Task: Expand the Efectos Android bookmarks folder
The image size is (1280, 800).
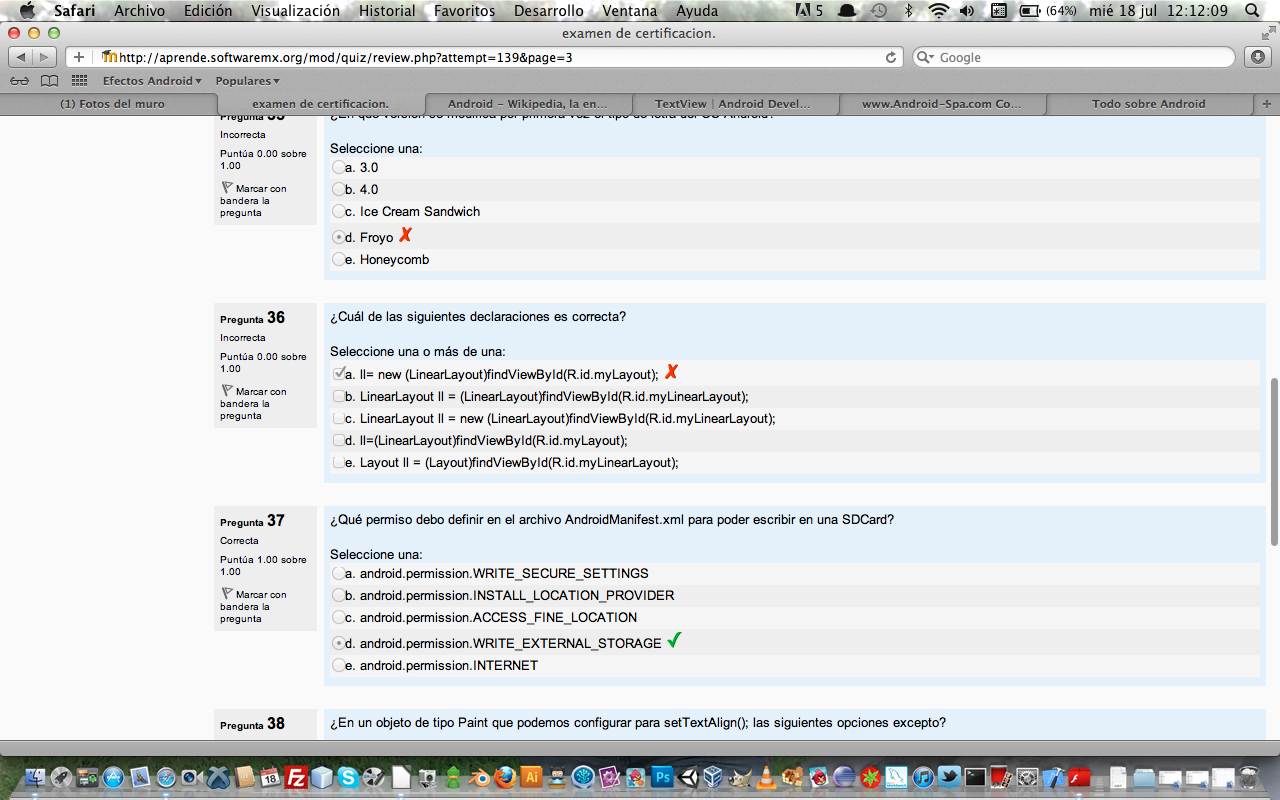Action: point(152,81)
